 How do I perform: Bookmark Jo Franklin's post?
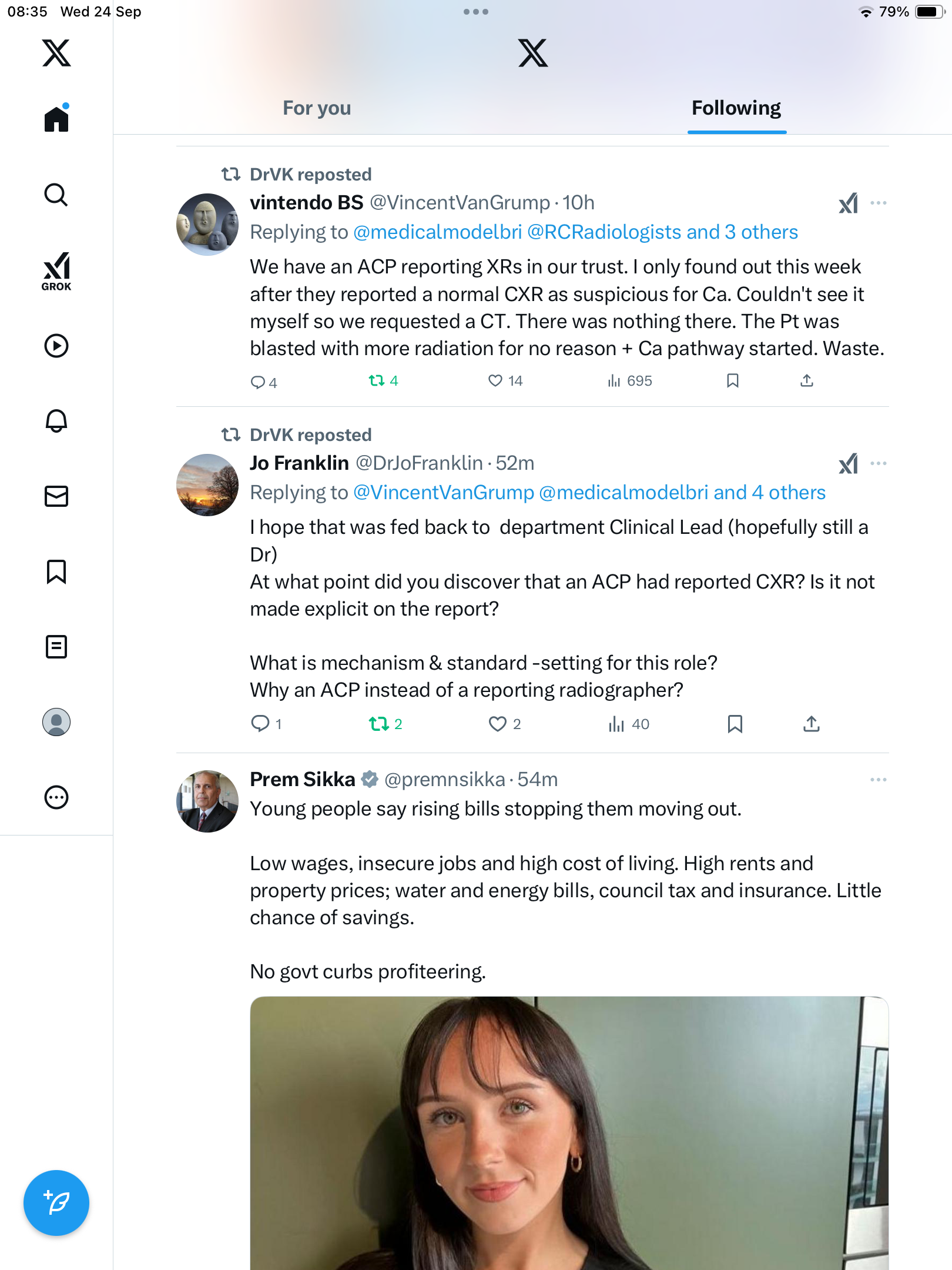click(x=735, y=724)
